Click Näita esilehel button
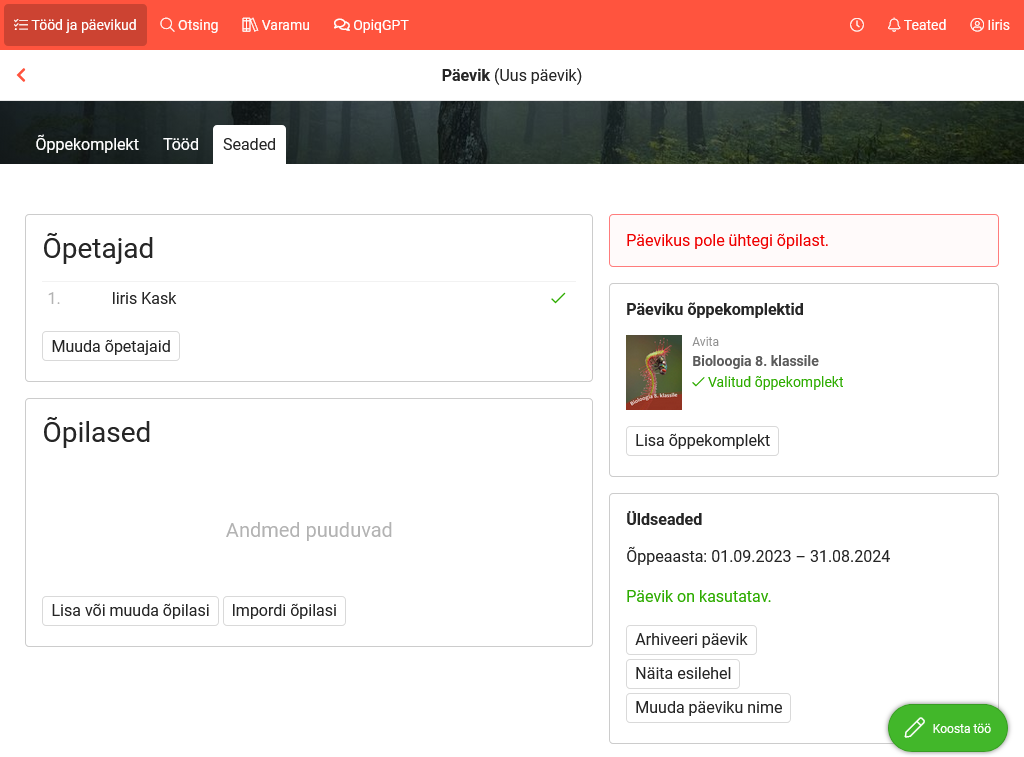The height and width of the screenshot is (757, 1024). pyautogui.click(x=683, y=673)
